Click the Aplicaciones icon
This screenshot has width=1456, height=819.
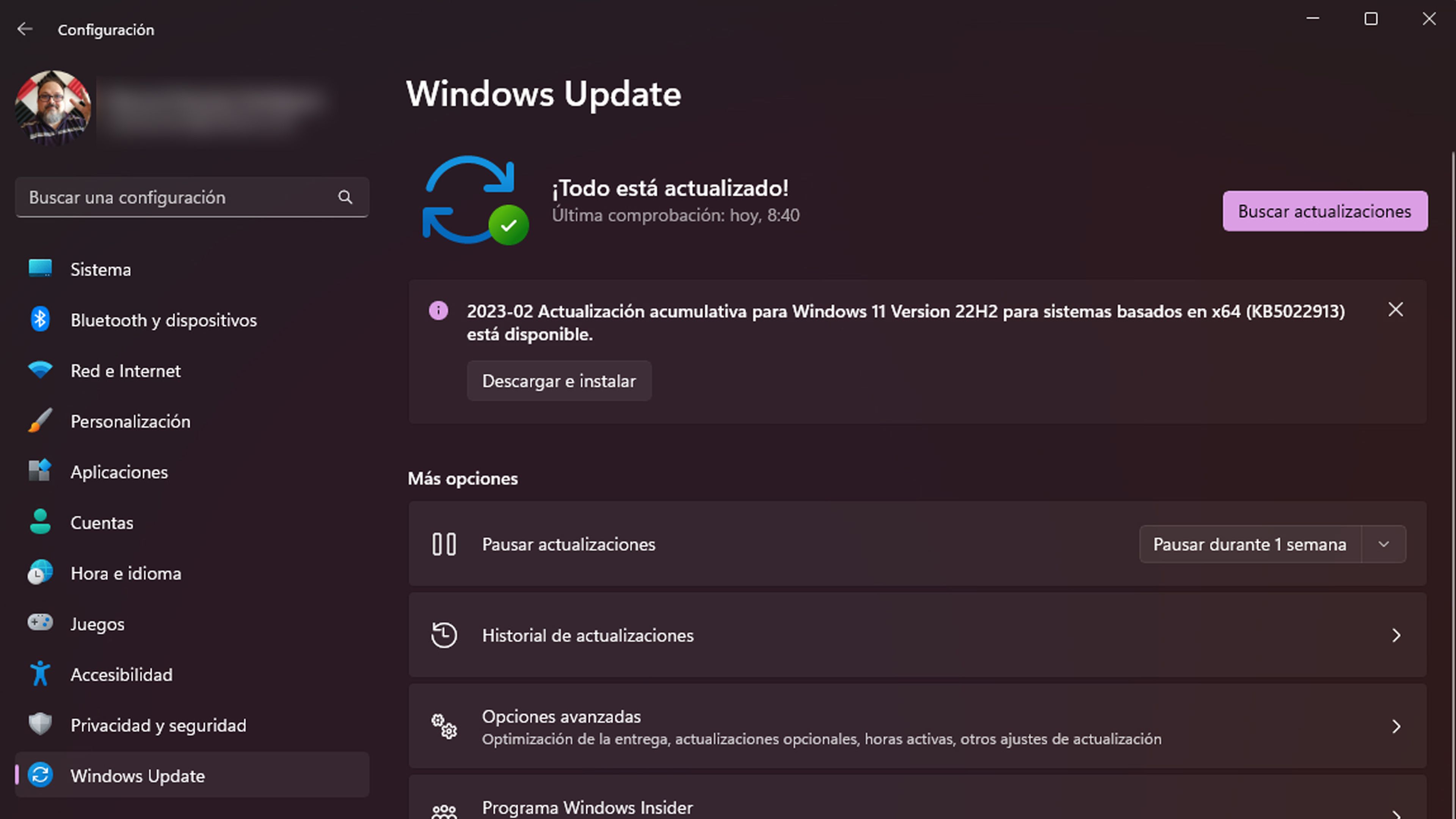coord(40,471)
